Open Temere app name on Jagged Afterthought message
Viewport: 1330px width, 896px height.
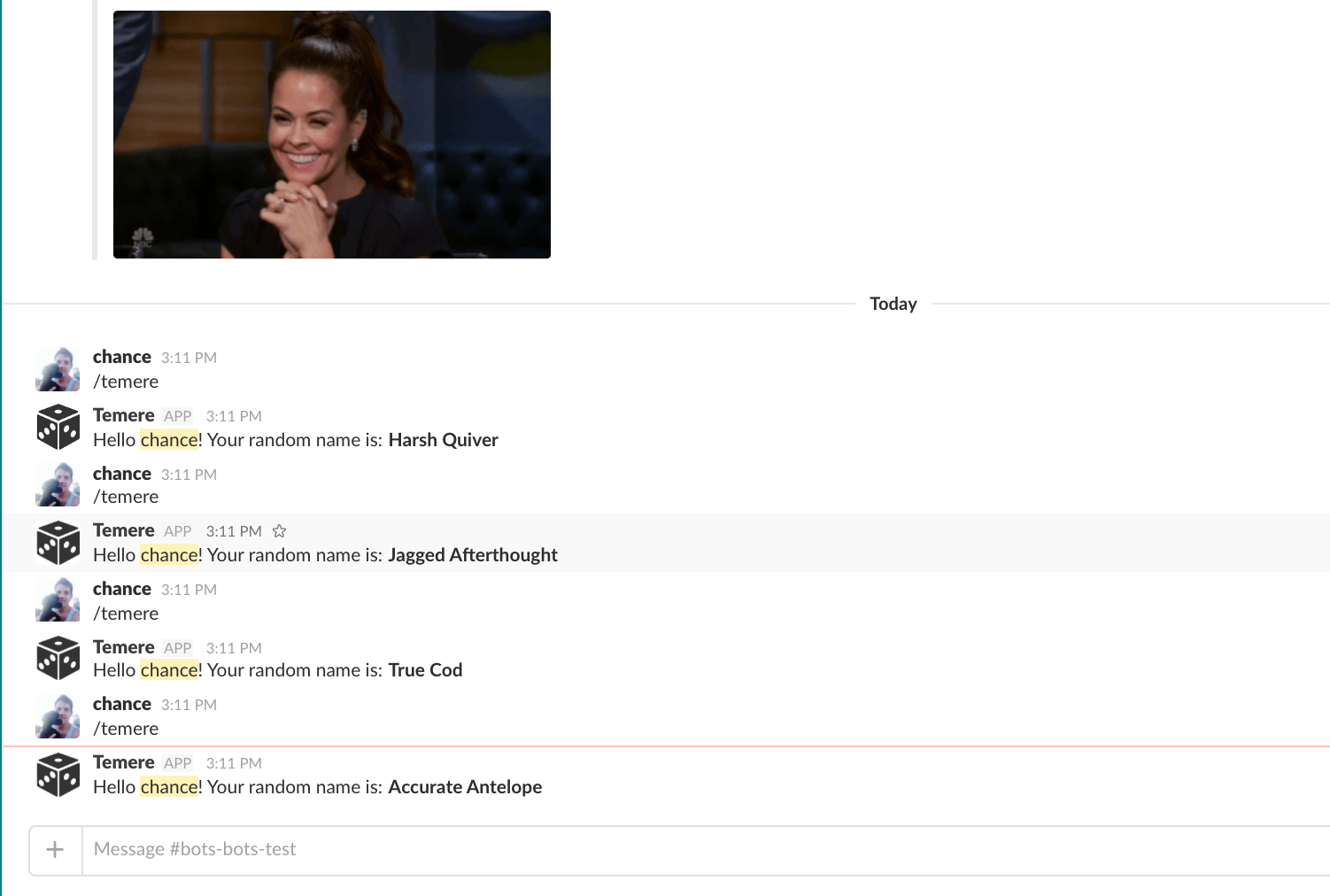click(124, 530)
